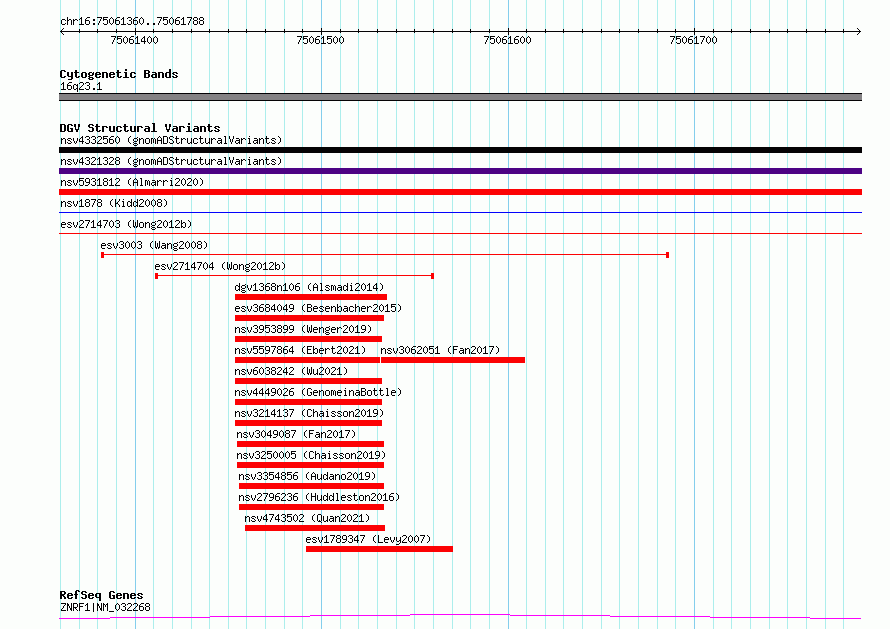Open nsv3354856 (Audano2019) label
Screen dimensions: 890x629
pos(307,476)
